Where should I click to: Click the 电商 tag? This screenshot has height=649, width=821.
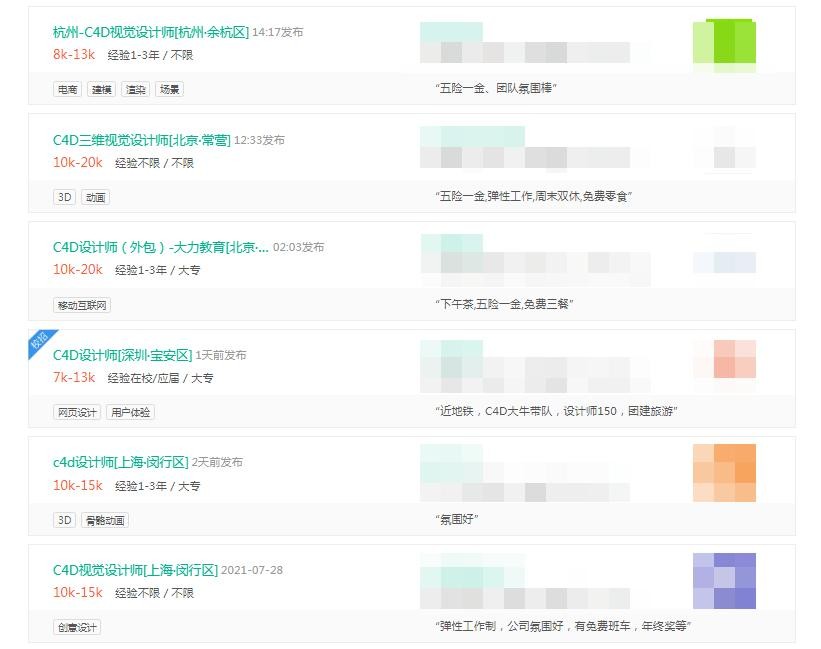(67, 89)
